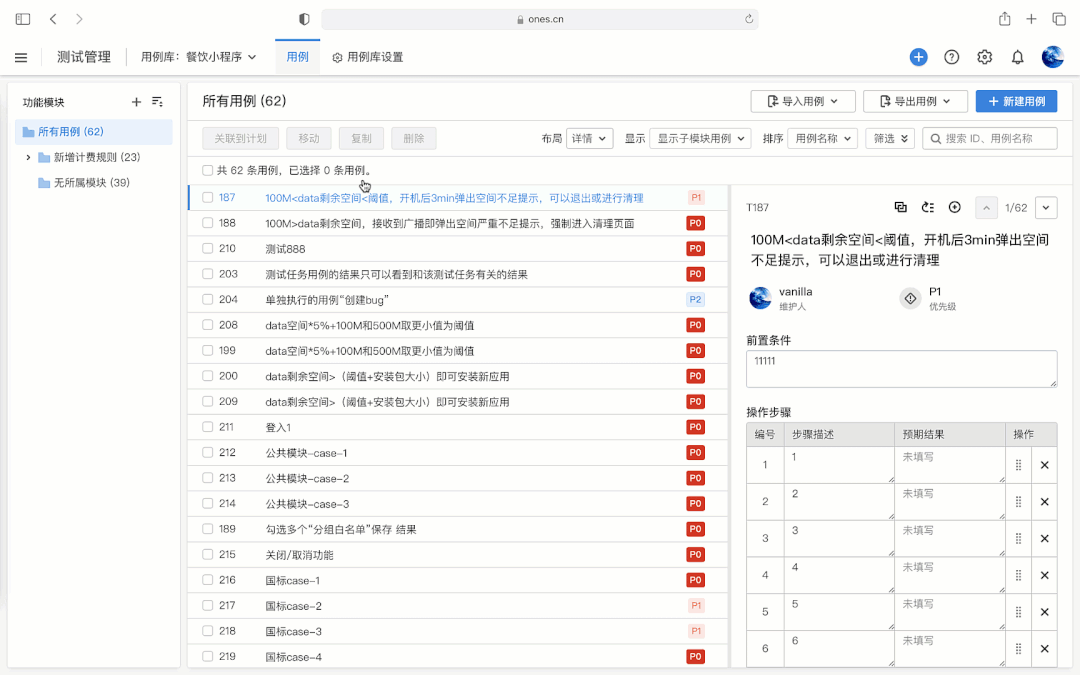Click the P1 priority icon
Screen dimensions: 1080x675
point(911,298)
